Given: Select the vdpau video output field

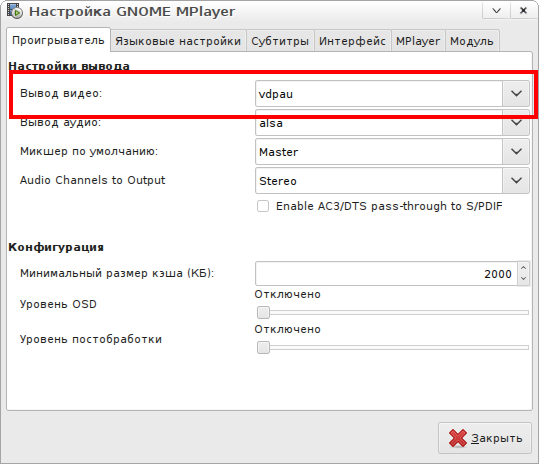Looking at the screenshot, I should pyautogui.click(x=379, y=94).
